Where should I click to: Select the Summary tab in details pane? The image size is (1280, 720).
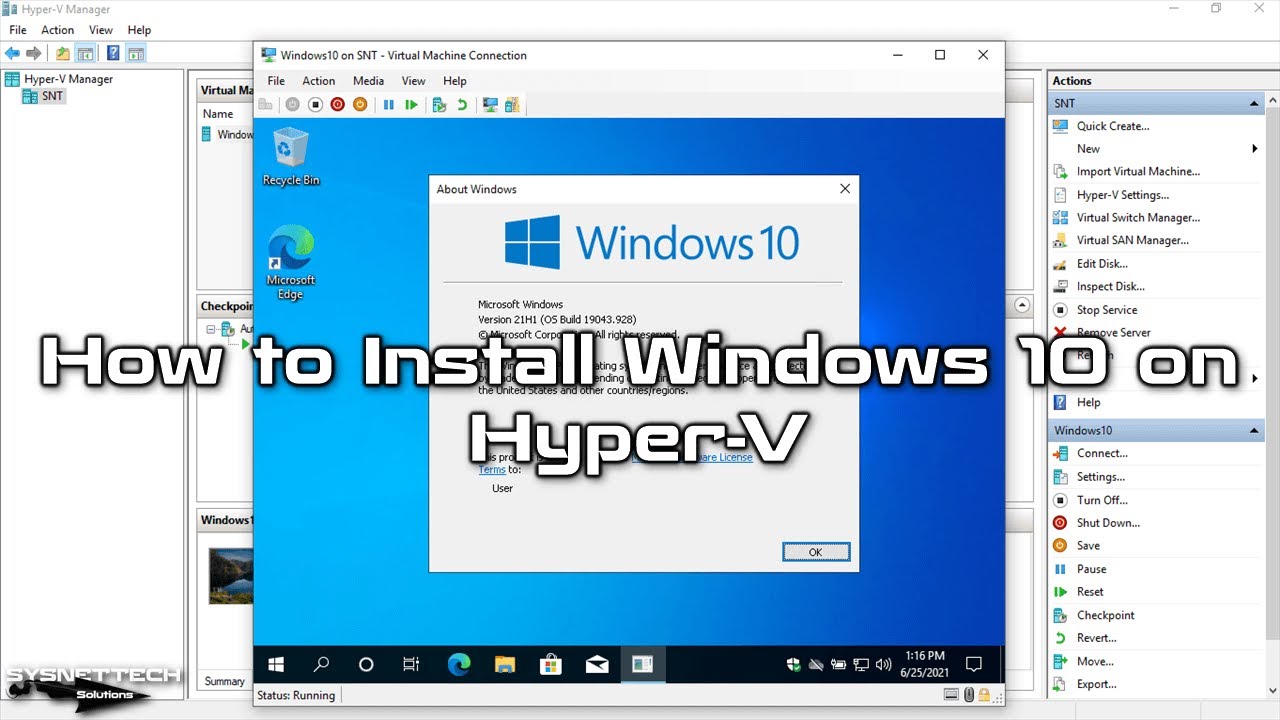[224, 682]
